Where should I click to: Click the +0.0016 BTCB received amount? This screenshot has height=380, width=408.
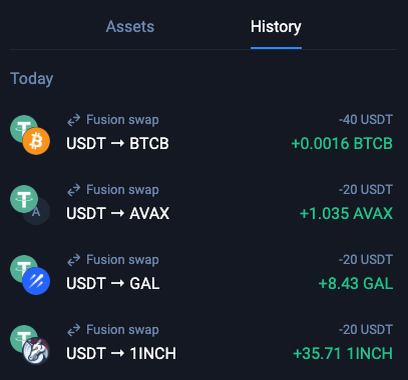(x=342, y=144)
